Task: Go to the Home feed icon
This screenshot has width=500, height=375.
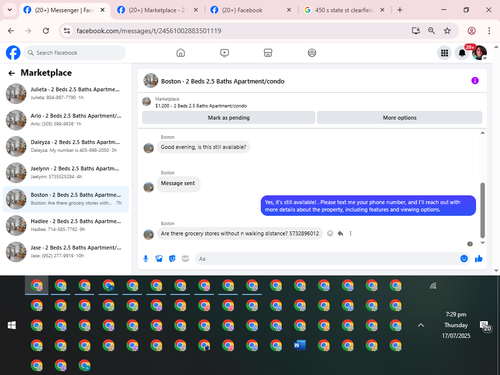Action: pos(180,53)
